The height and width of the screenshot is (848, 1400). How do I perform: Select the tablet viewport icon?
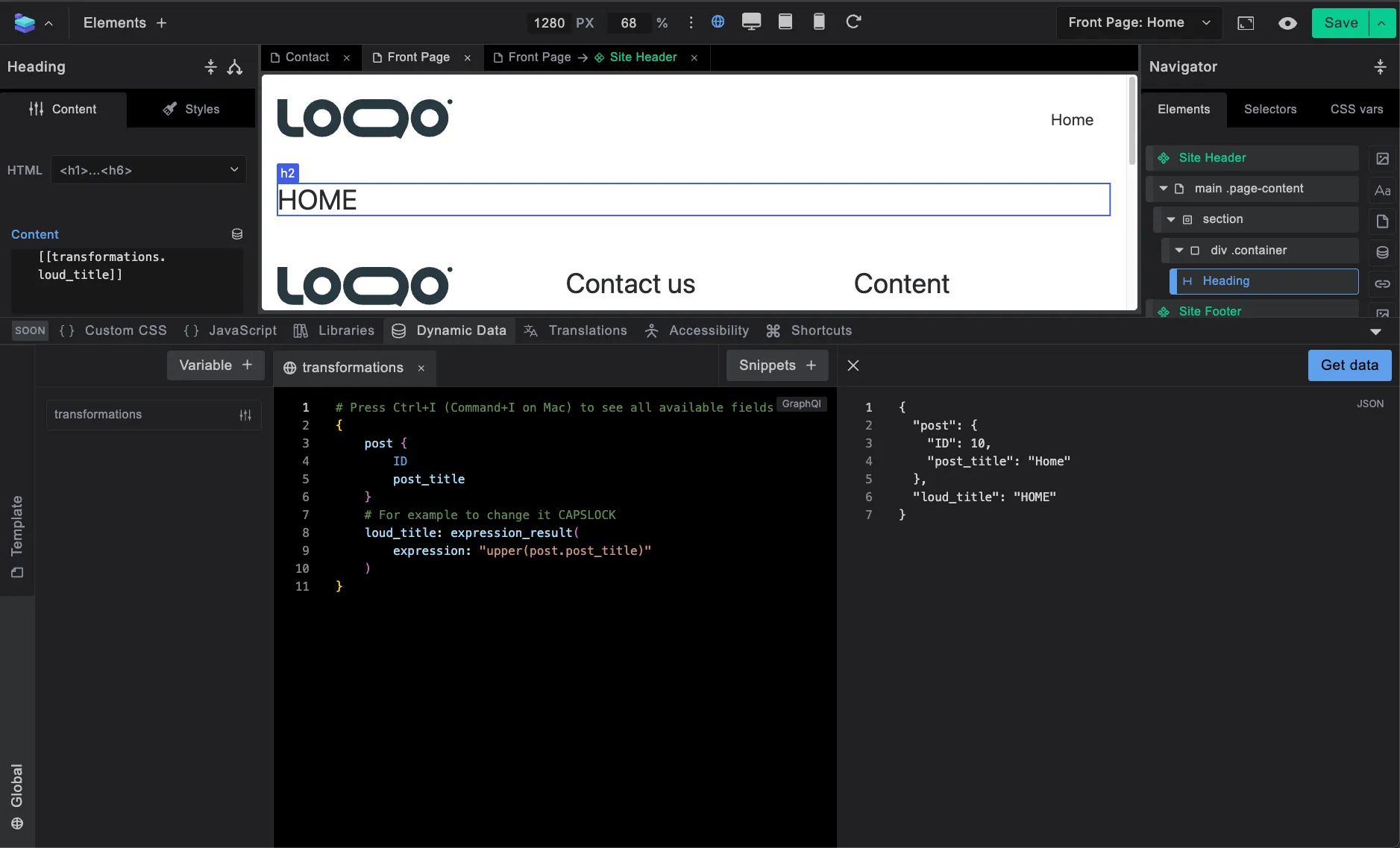point(785,22)
